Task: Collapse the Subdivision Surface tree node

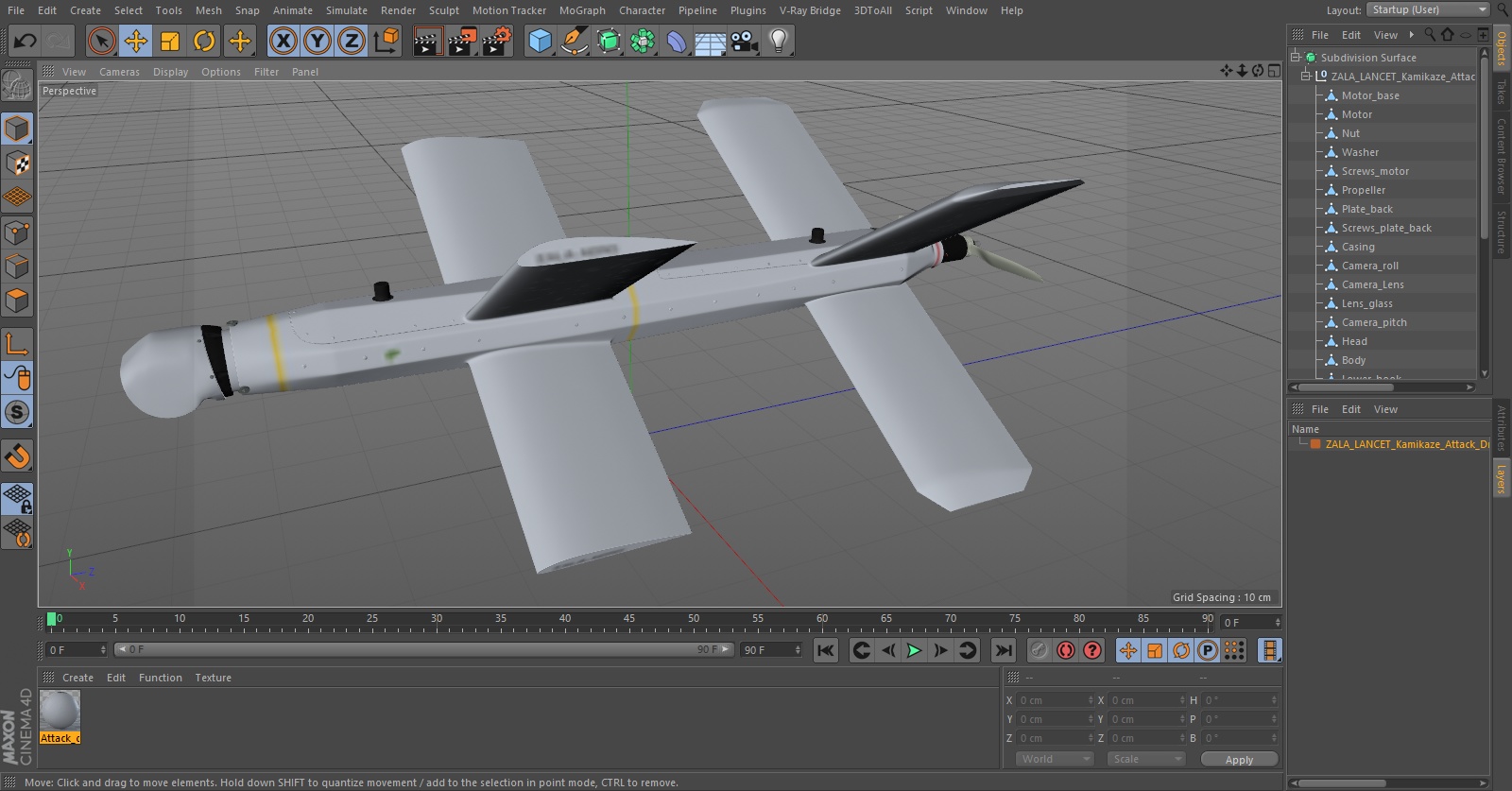Action: coord(1296,57)
